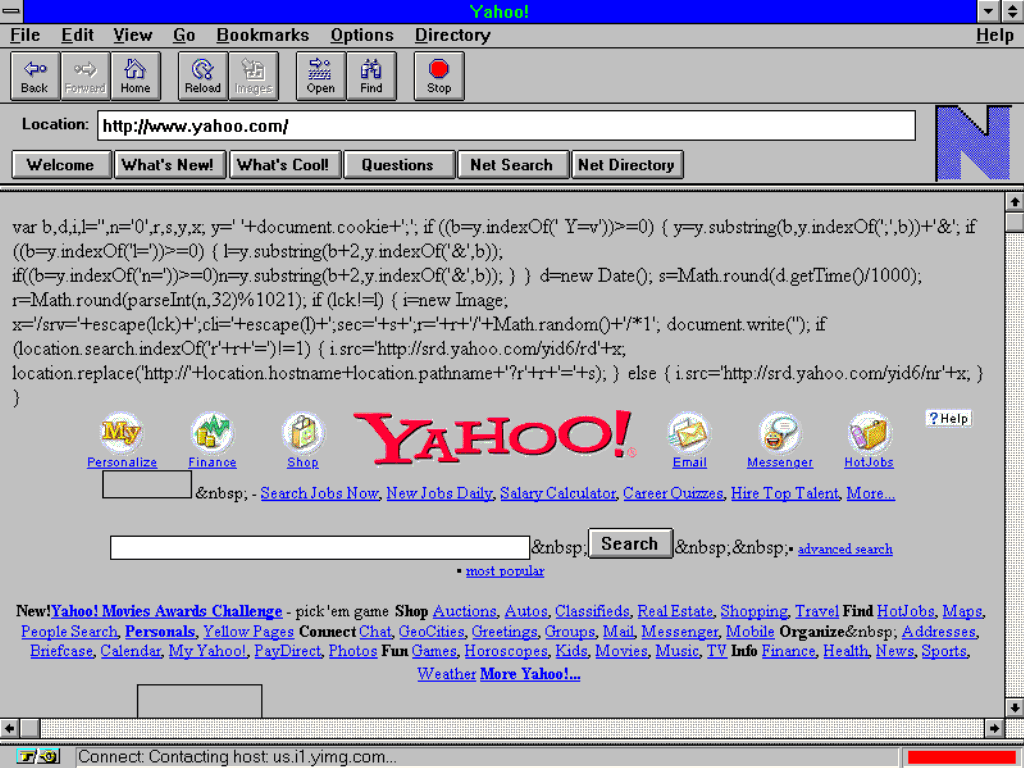
Task: Open the Hire Top Talent link
Action: (x=784, y=494)
